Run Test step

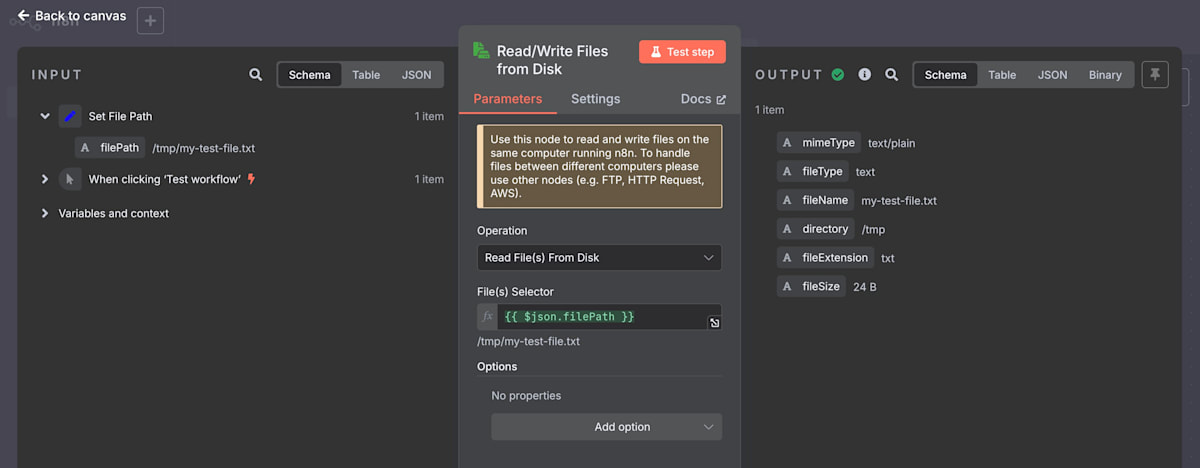[682, 52]
